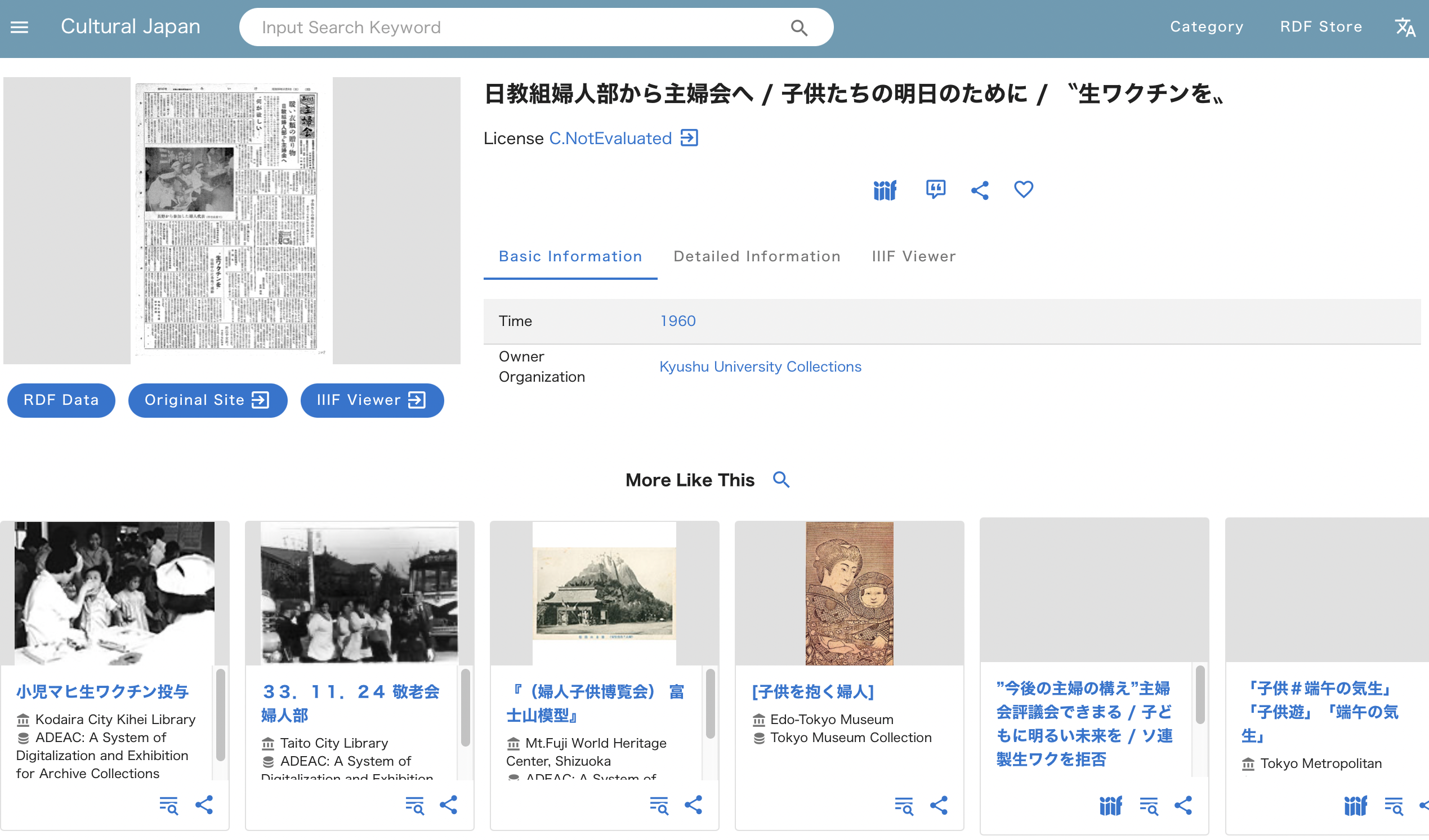Click scrollbar in 今後の主婦の構え card
Image resolution: width=1429 pixels, height=840 pixels.
[1200, 695]
